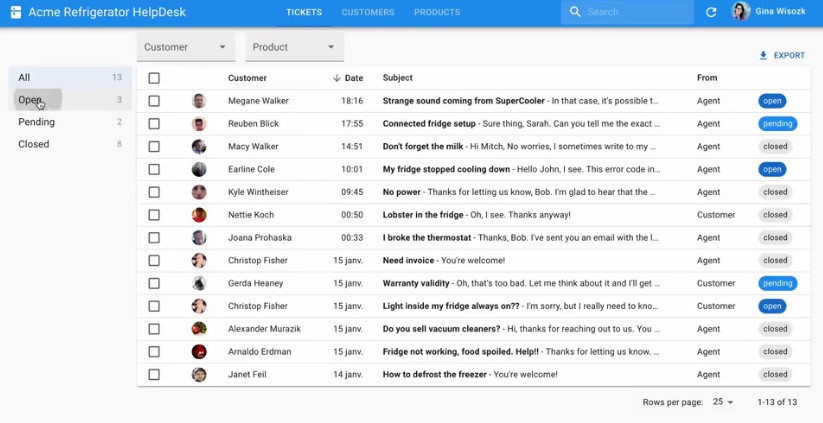Filter by Pending tickets in the sidebar
823x423 pixels.
(70, 122)
